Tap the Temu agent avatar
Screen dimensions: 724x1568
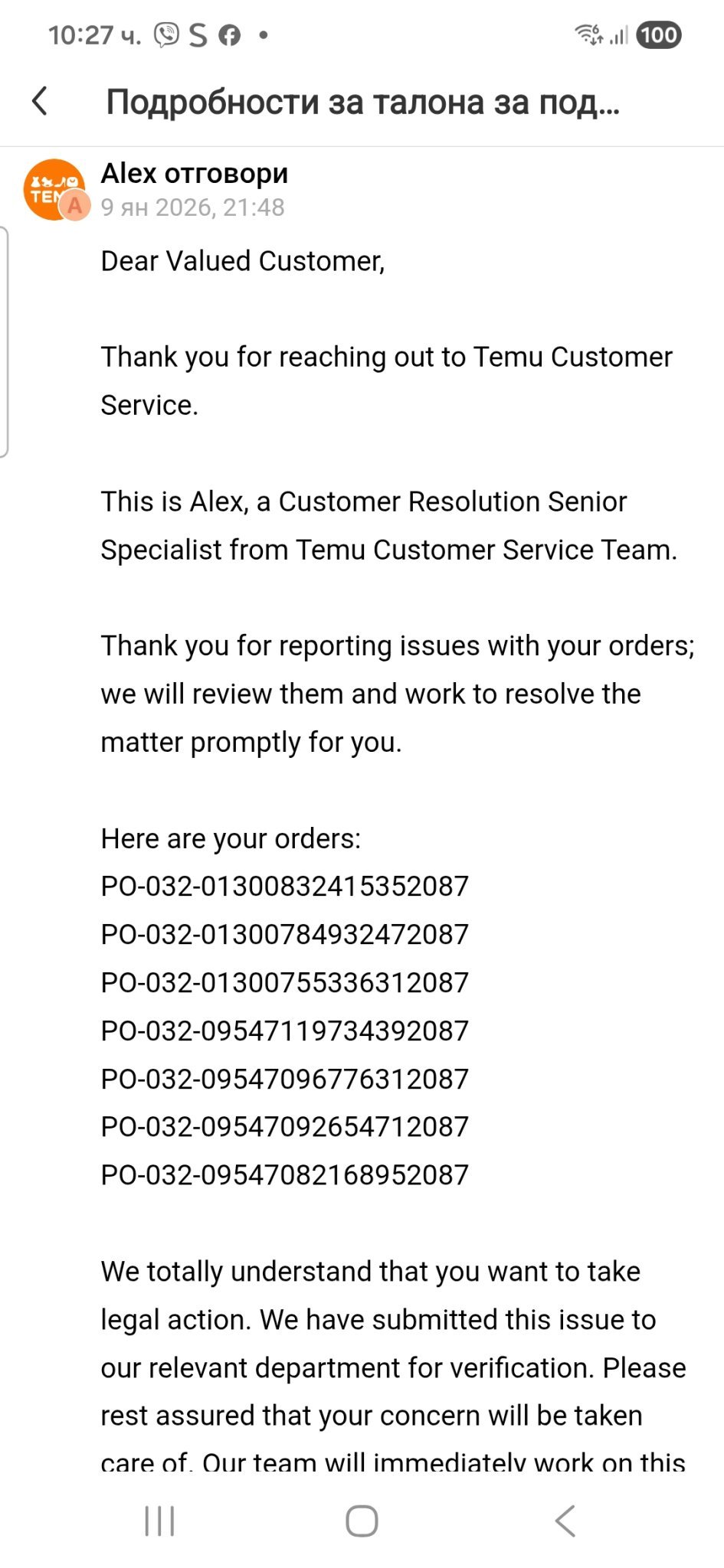tap(55, 190)
